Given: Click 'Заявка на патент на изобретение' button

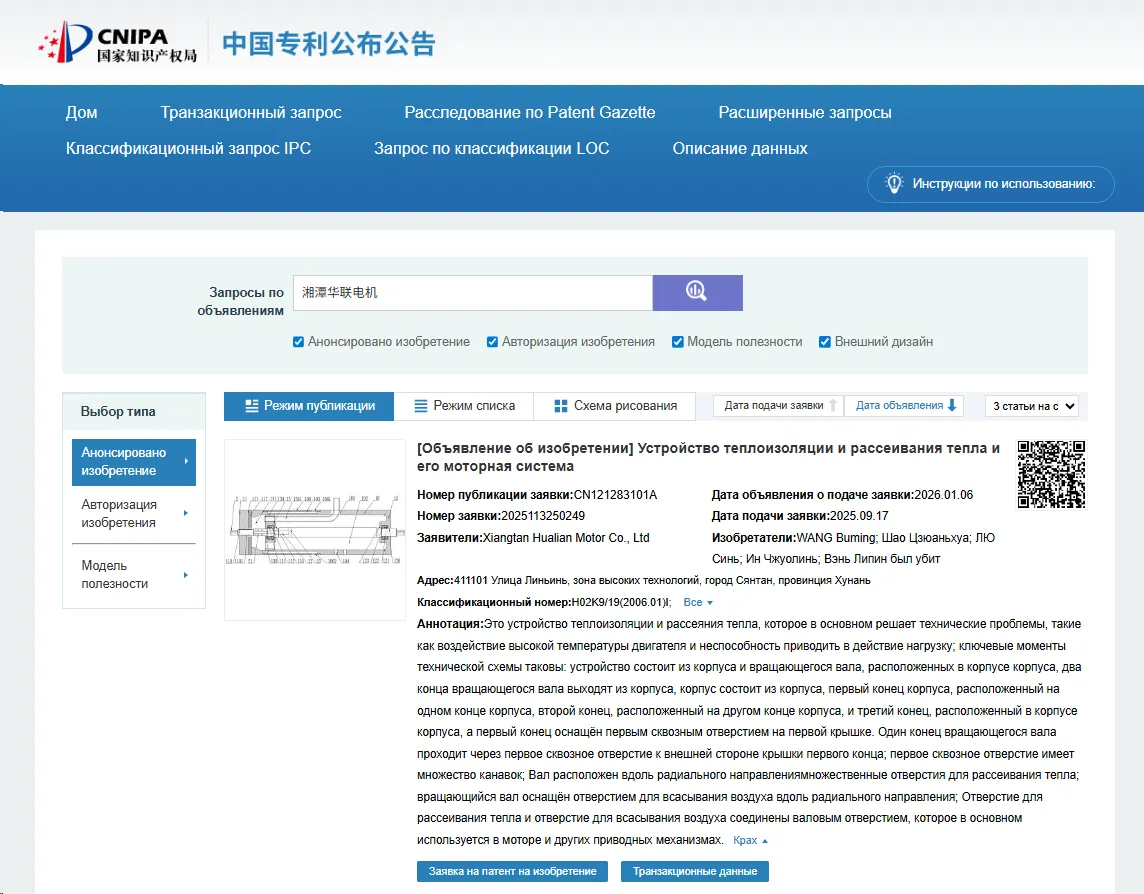Looking at the screenshot, I should tap(512, 871).
